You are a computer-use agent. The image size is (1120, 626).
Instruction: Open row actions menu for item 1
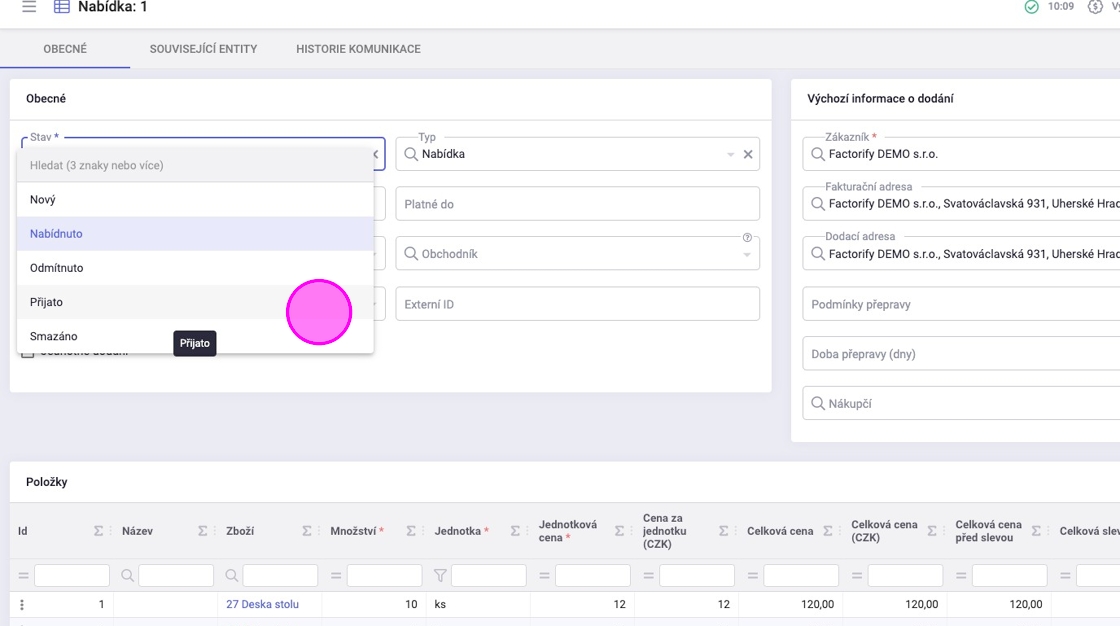point(22,604)
